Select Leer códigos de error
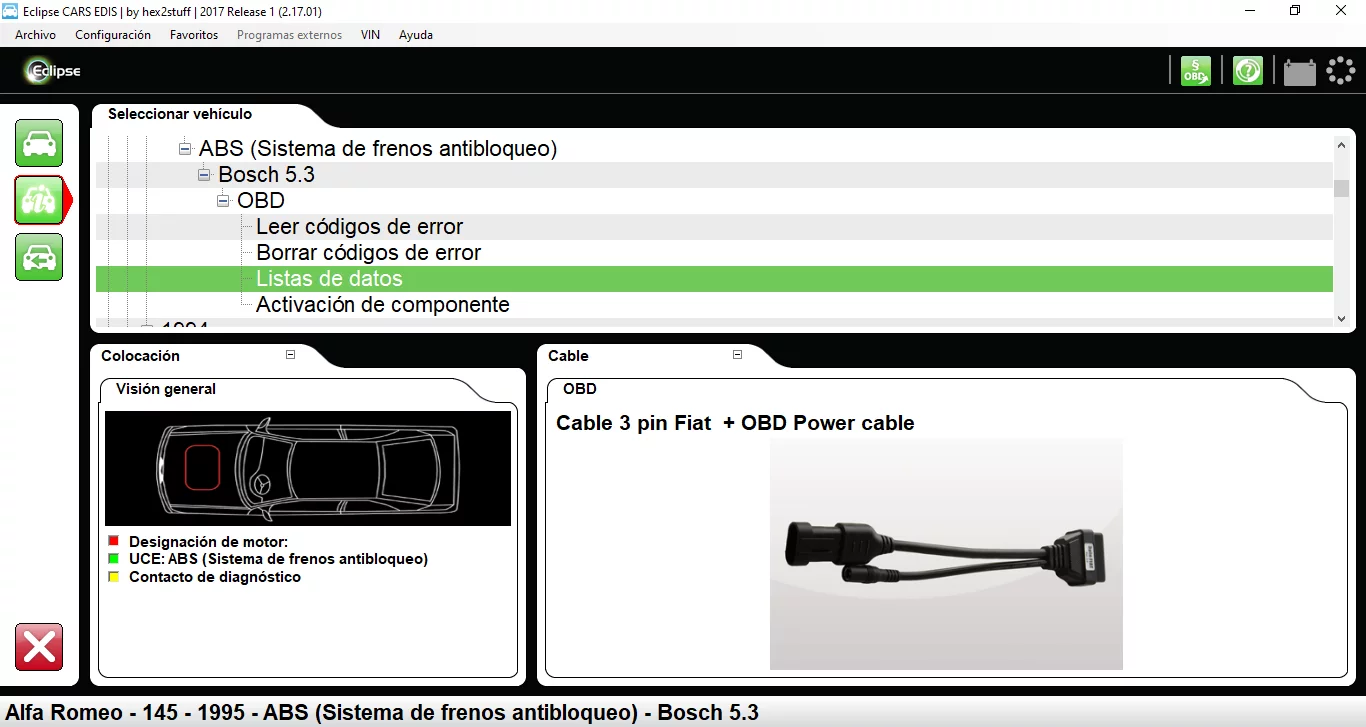The height and width of the screenshot is (727, 1366). click(359, 227)
